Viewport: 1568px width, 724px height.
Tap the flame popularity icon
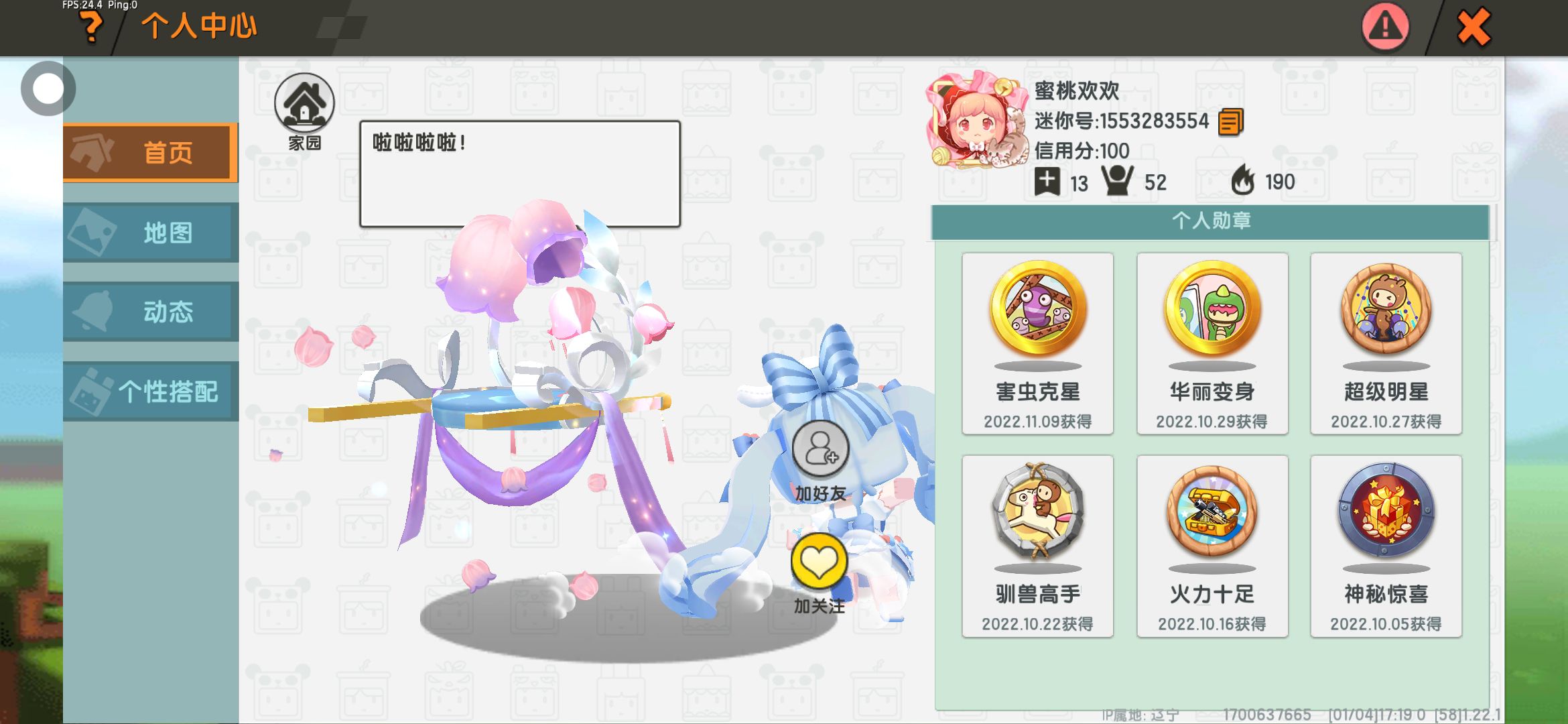tap(1243, 180)
